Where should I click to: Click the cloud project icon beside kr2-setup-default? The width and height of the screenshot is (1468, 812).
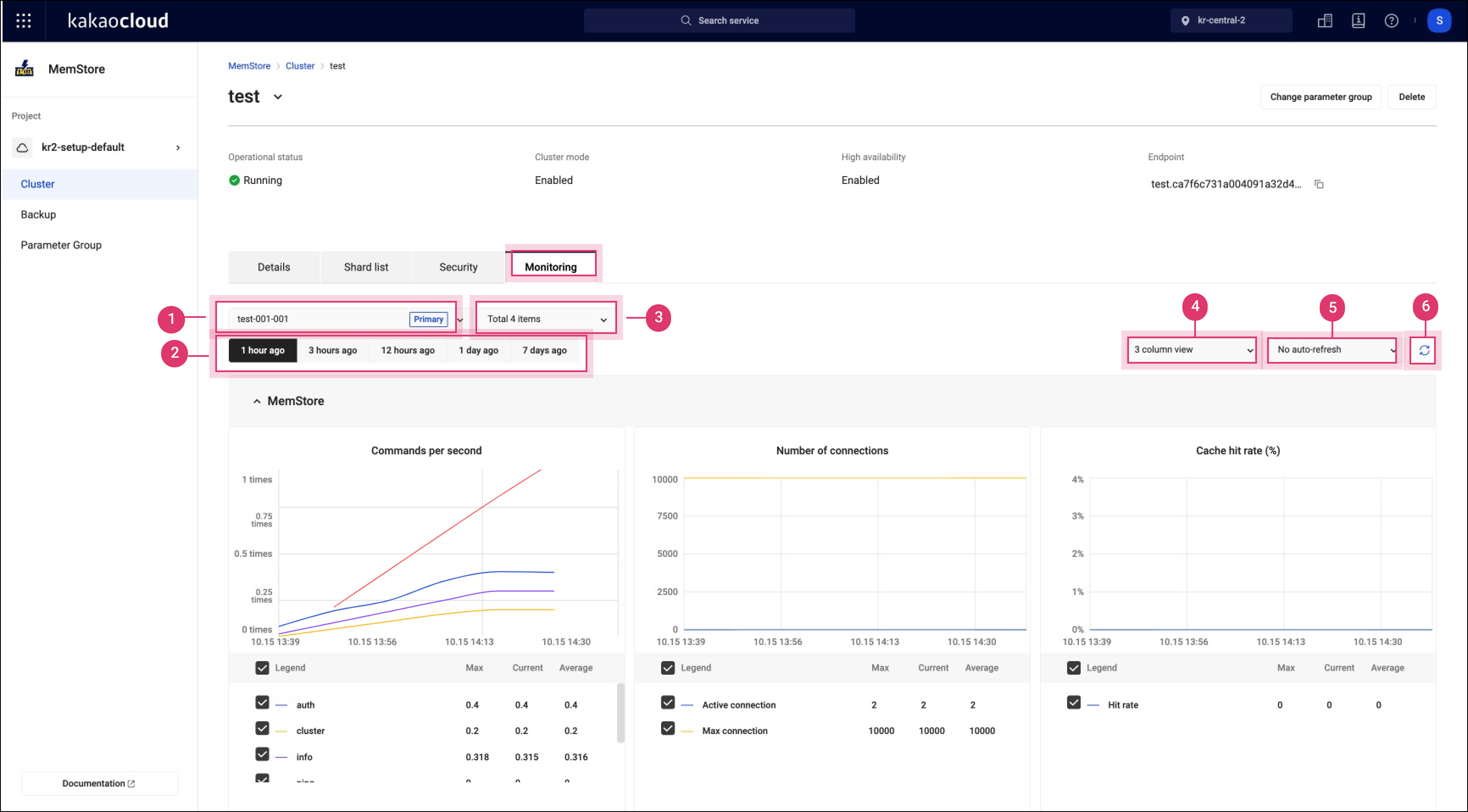tap(22, 147)
